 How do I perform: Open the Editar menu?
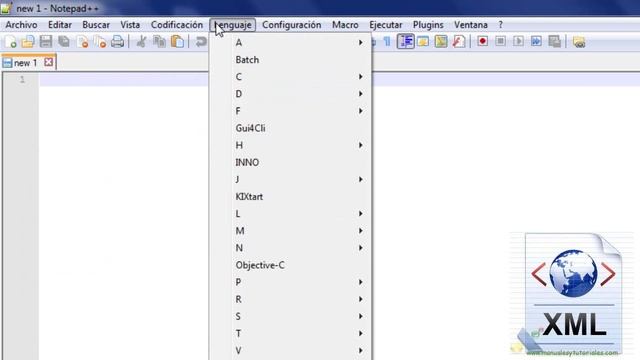[x=60, y=25]
